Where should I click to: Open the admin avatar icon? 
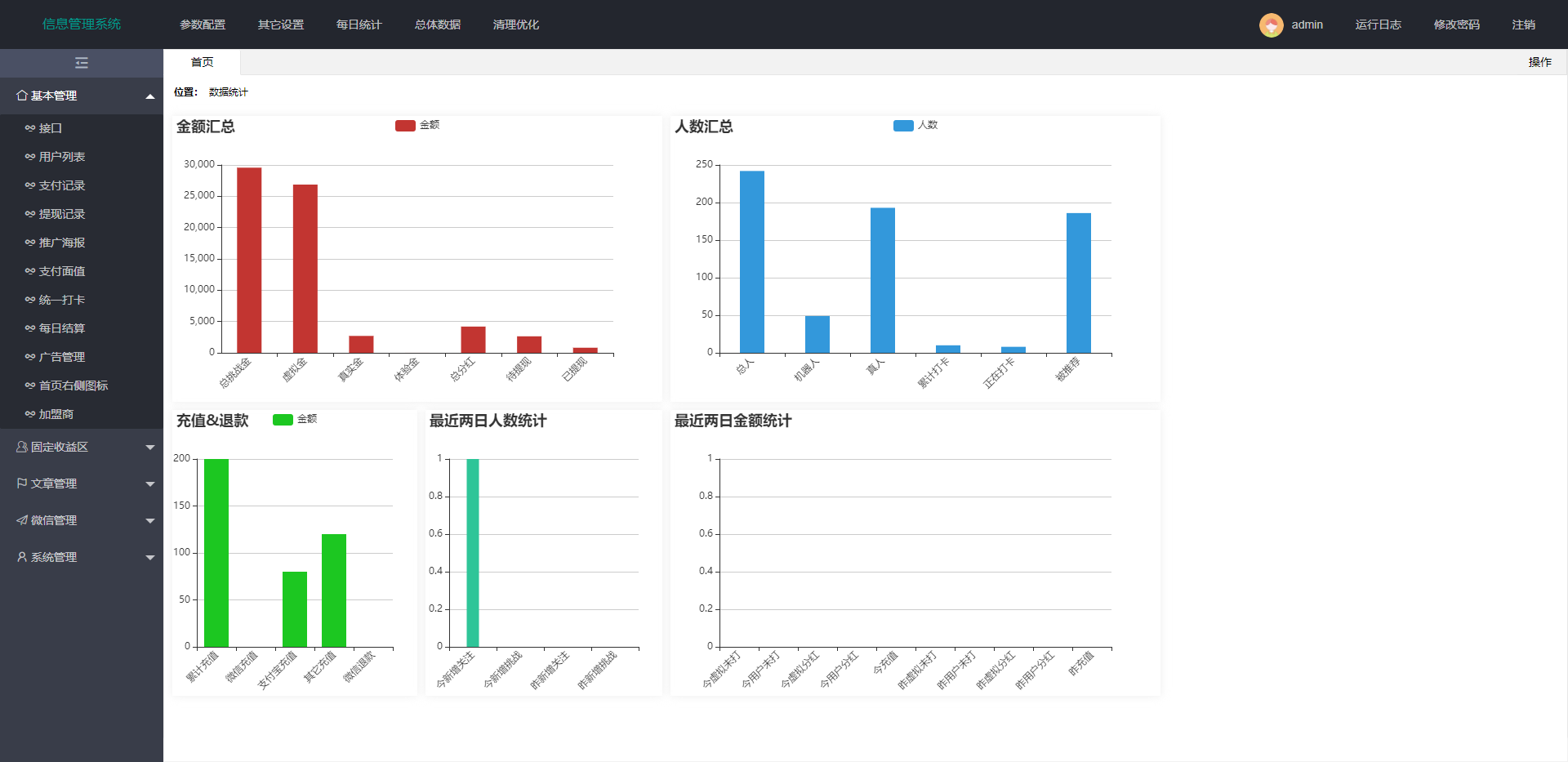[1272, 25]
